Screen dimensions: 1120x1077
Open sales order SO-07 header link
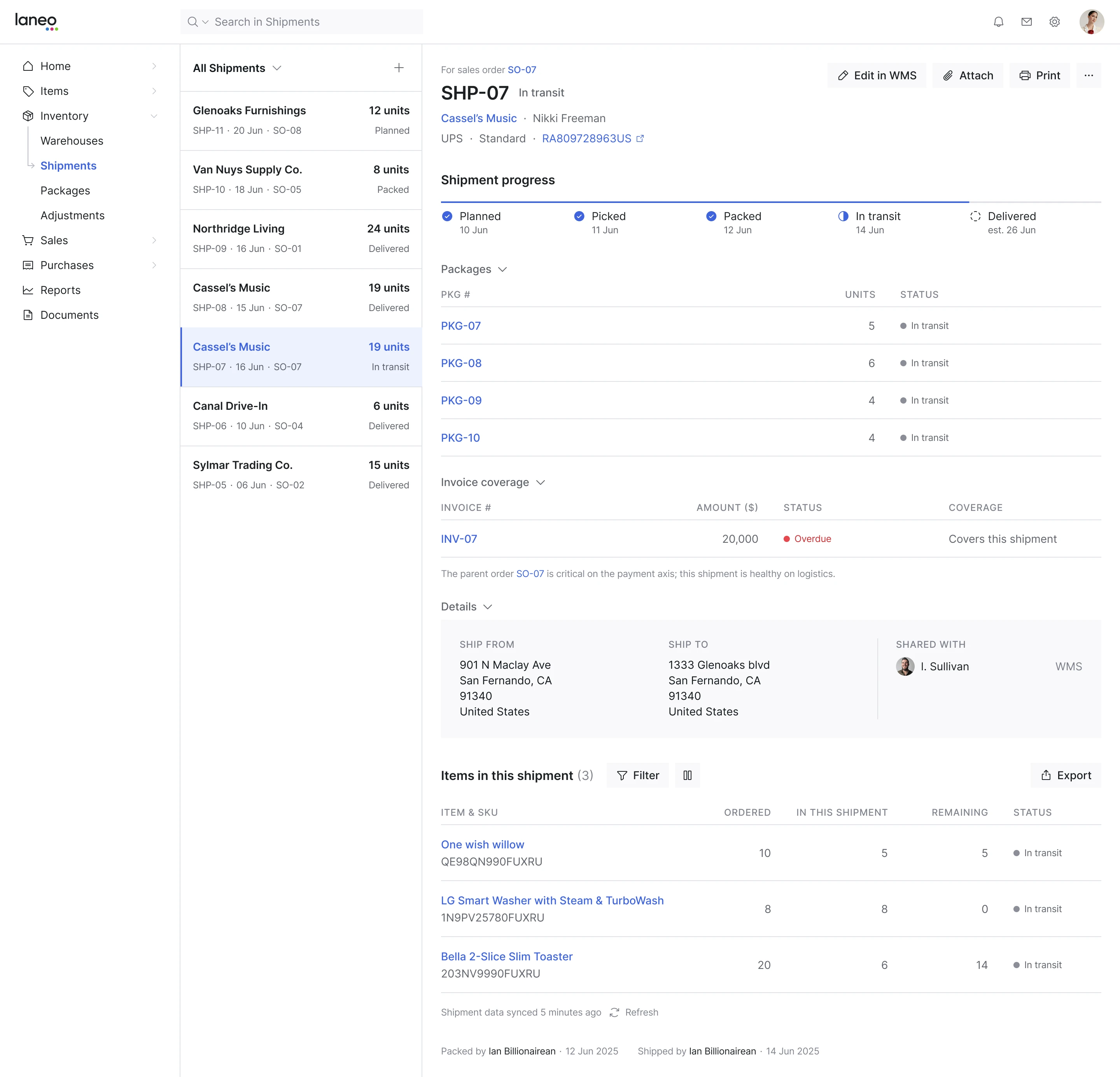click(x=522, y=70)
